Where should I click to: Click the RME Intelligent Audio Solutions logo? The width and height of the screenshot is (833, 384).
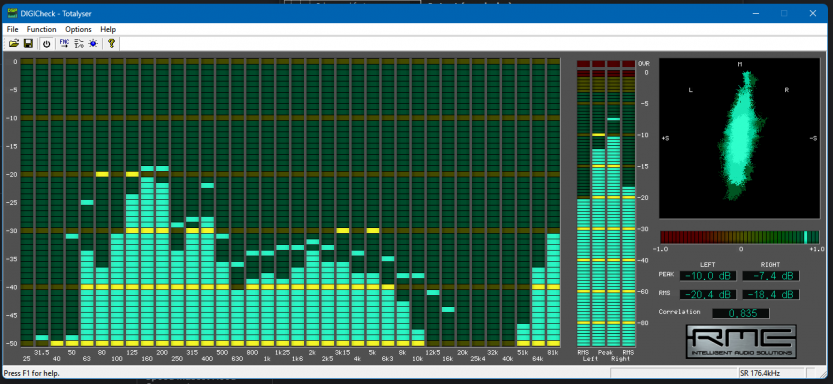(741, 342)
